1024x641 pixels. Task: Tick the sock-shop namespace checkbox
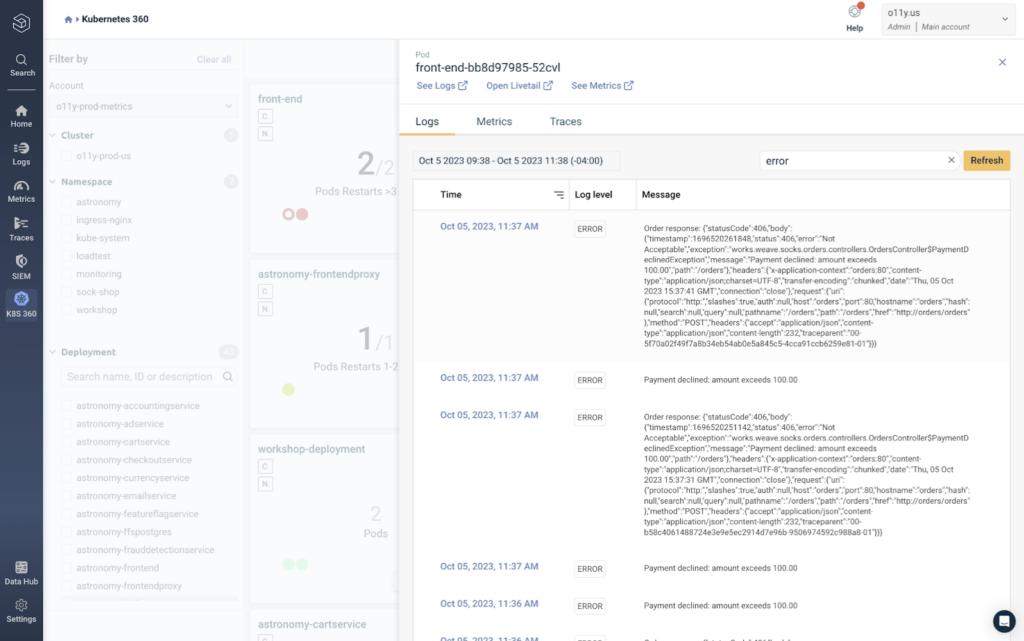pos(66,292)
